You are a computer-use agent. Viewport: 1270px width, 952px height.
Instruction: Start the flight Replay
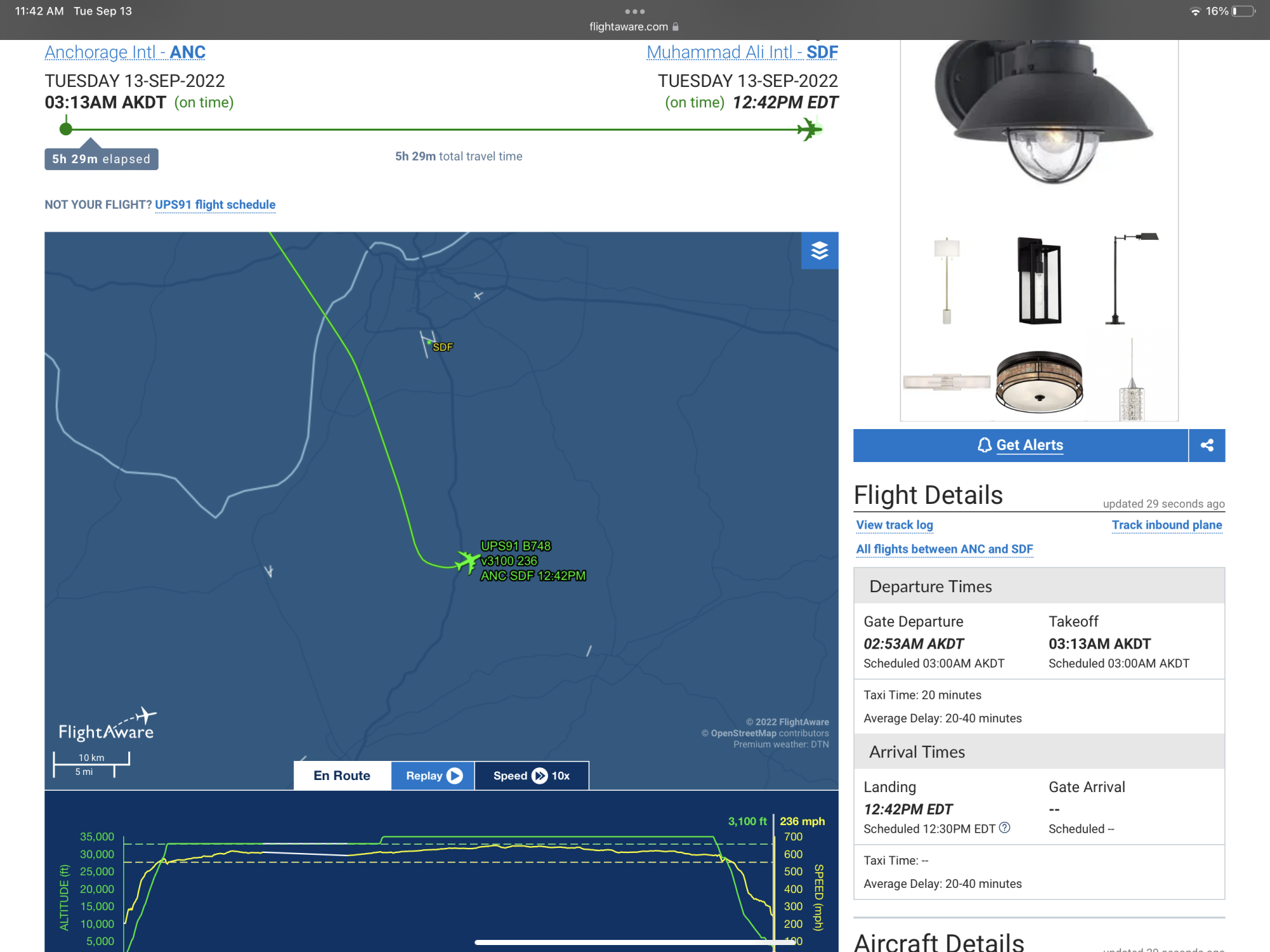click(433, 776)
